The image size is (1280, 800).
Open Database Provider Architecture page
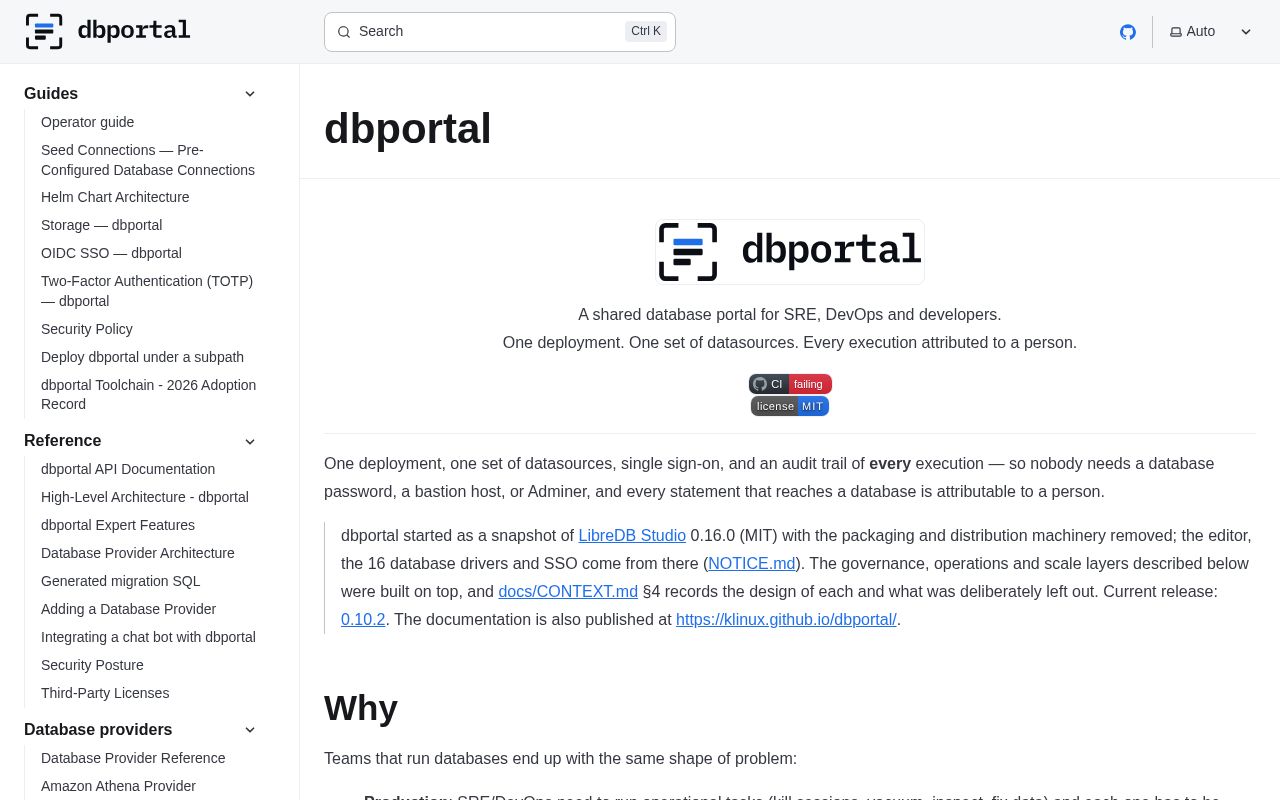(138, 553)
